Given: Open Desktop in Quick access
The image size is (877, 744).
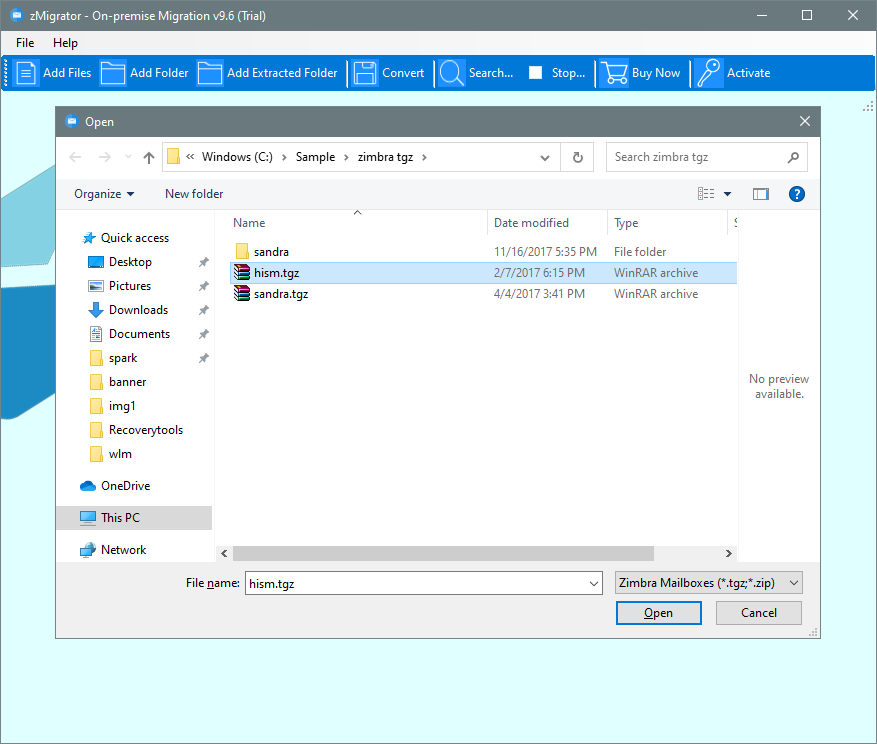Looking at the screenshot, I should click(130, 262).
